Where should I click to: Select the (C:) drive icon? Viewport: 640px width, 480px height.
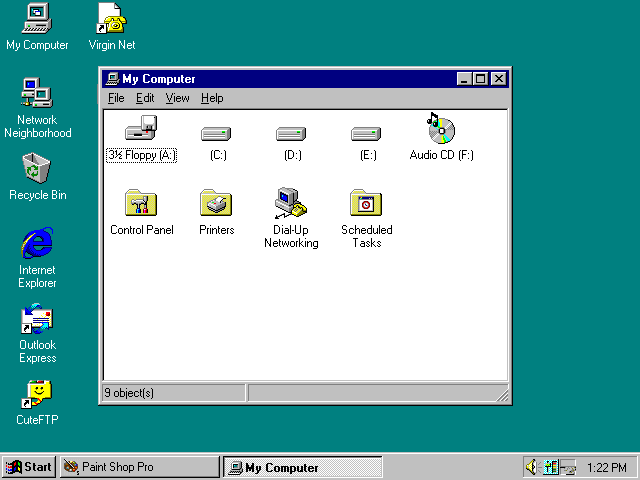(216, 133)
